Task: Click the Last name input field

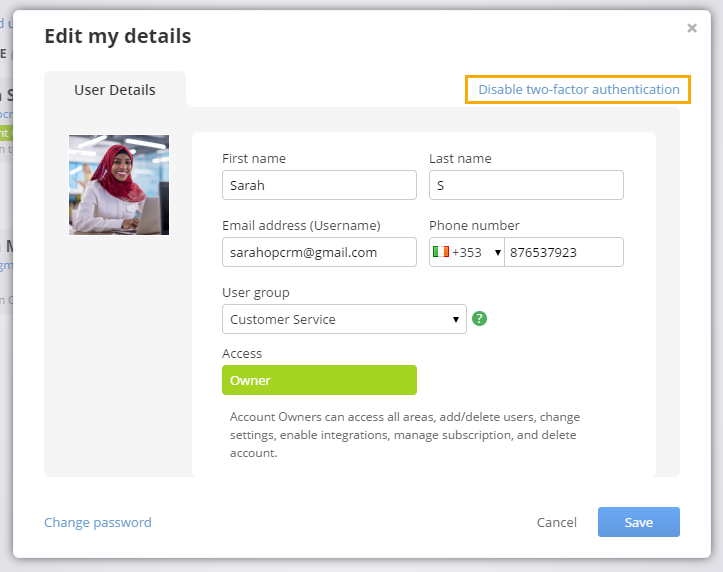Action: [526, 185]
